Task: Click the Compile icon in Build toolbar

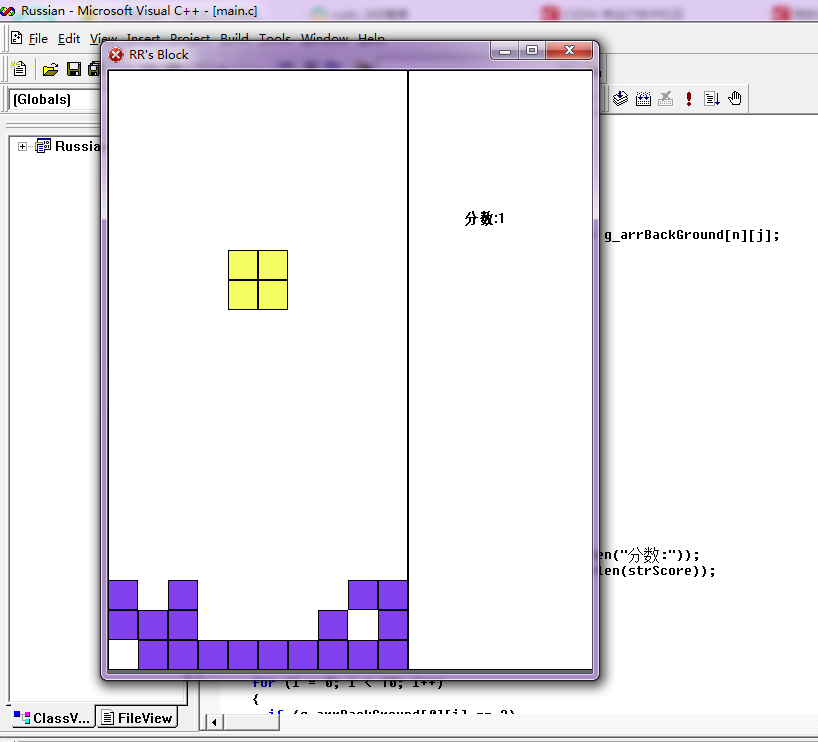Action: [x=620, y=98]
